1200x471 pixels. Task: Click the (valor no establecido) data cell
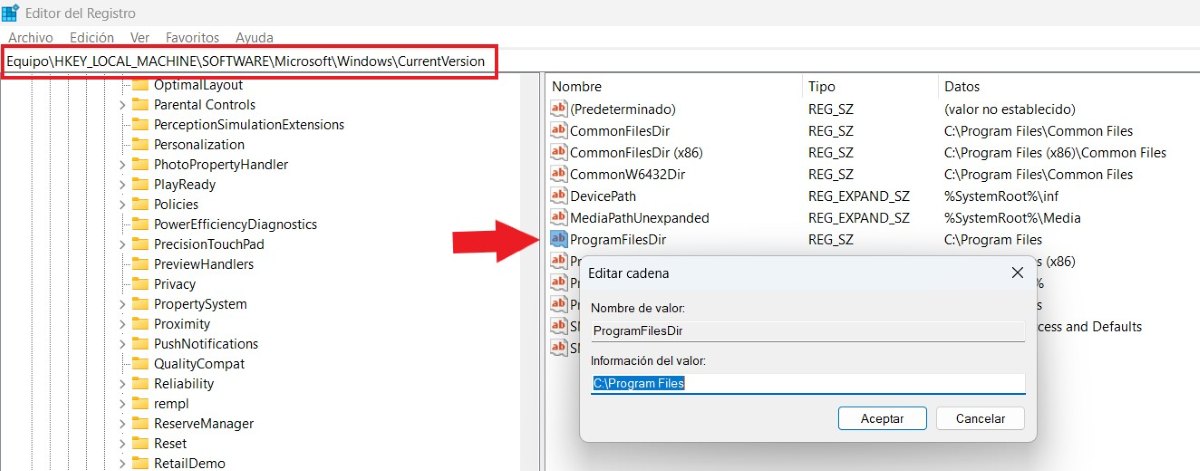[1009, 109]
